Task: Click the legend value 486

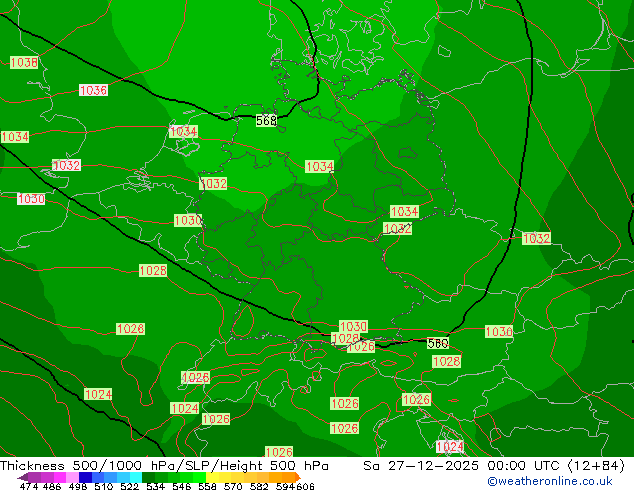Action: 52,486
